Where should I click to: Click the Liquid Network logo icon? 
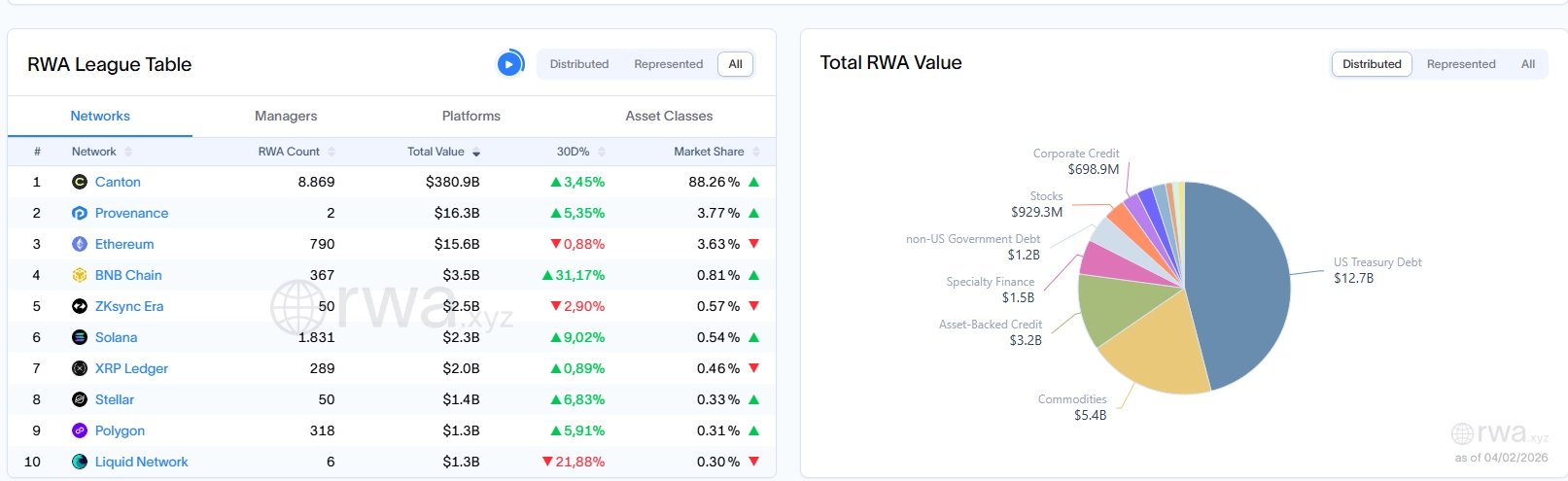pos(80,462)
